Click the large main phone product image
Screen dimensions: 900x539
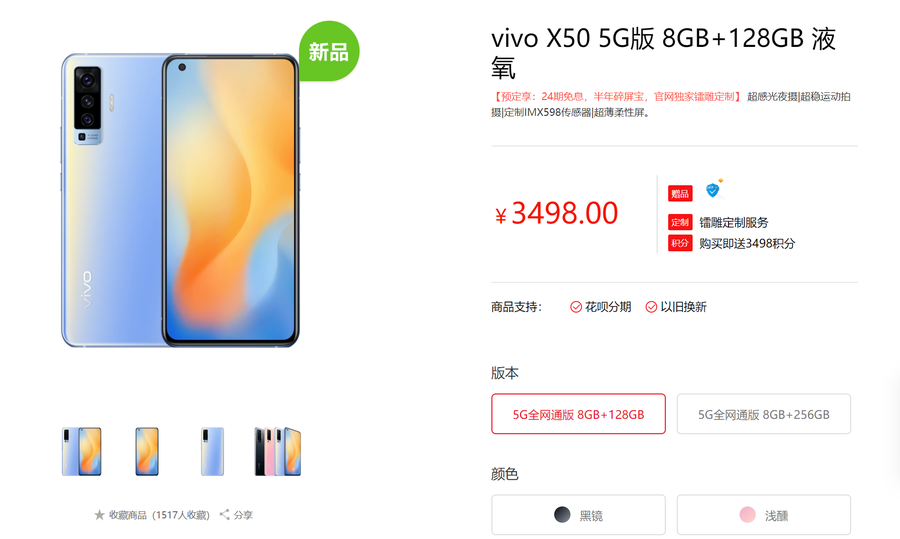180,200
